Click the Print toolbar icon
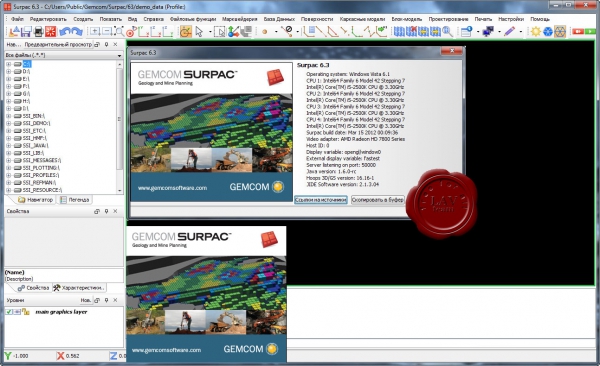Image resolution: width=600 pixels, height=366 pixels. 39,31
